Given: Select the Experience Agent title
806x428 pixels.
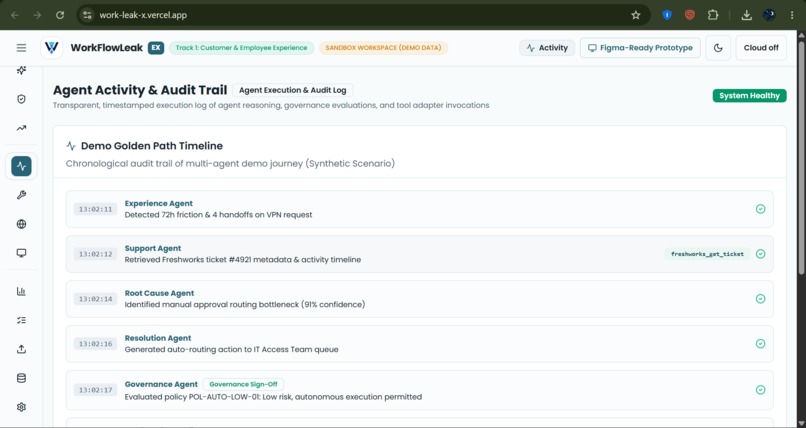Looking at the screenshot, I should (x=159, y=203).
